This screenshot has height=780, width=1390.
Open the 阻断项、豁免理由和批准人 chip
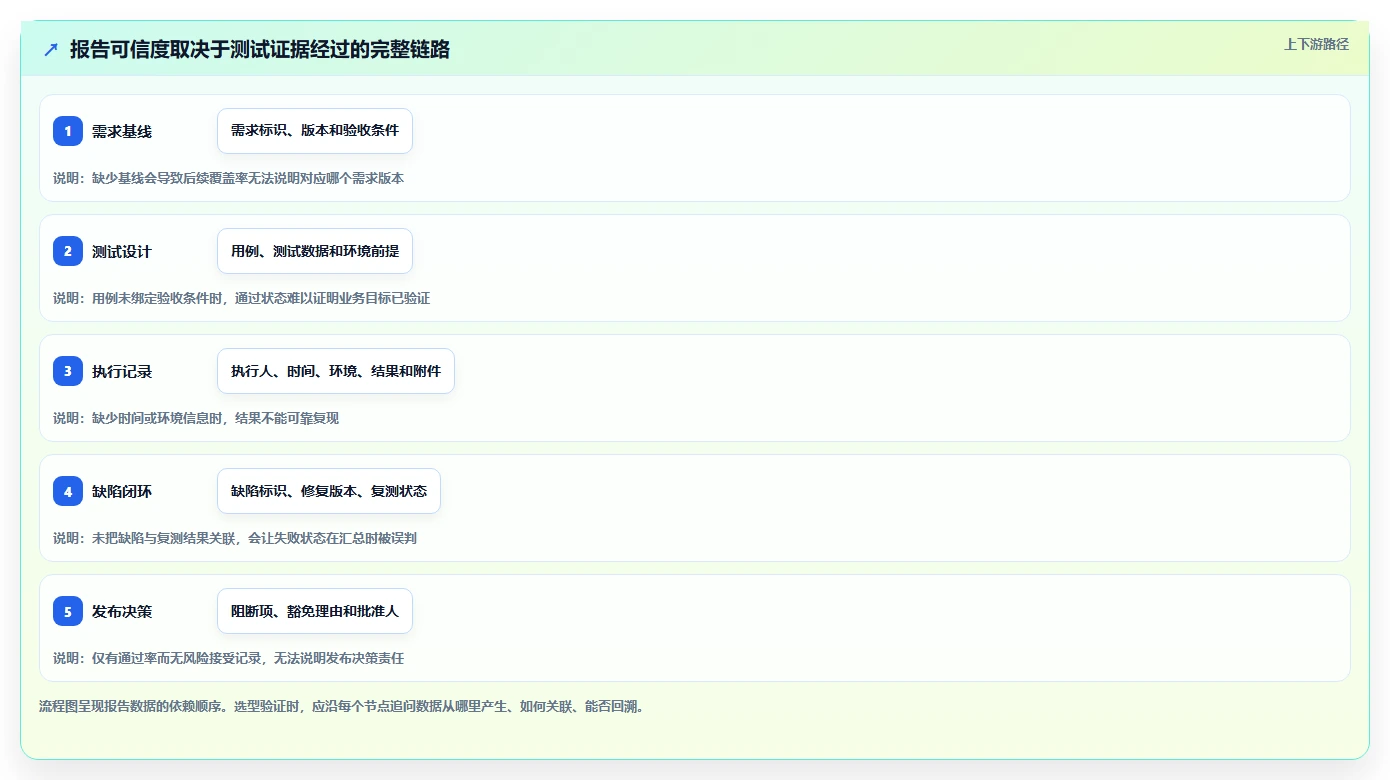315,611
